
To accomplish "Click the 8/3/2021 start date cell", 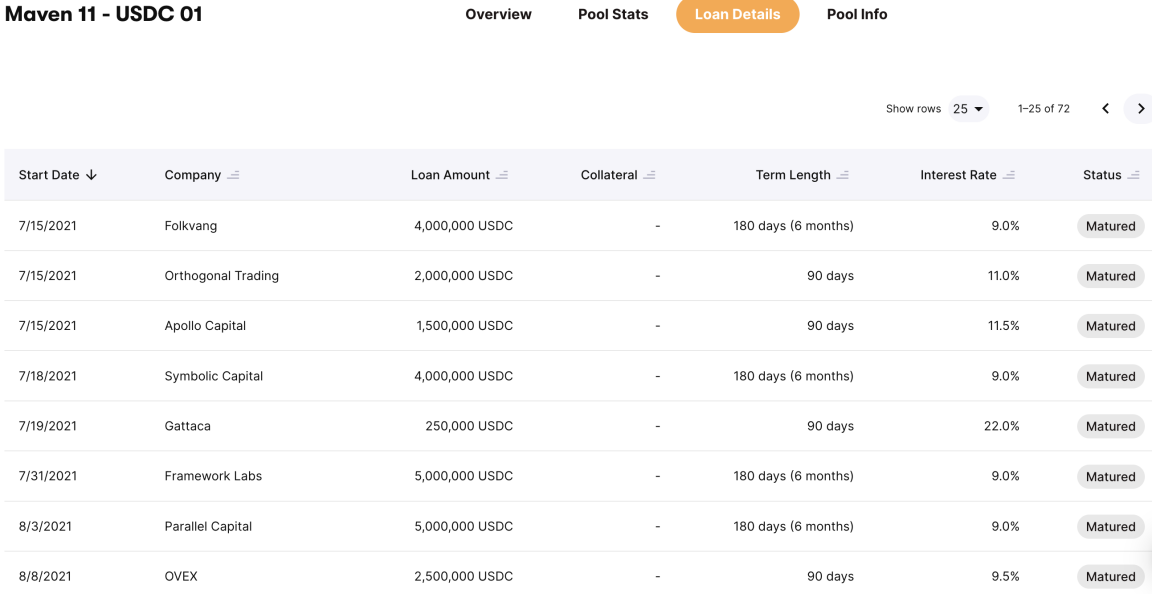I will 45,526.
